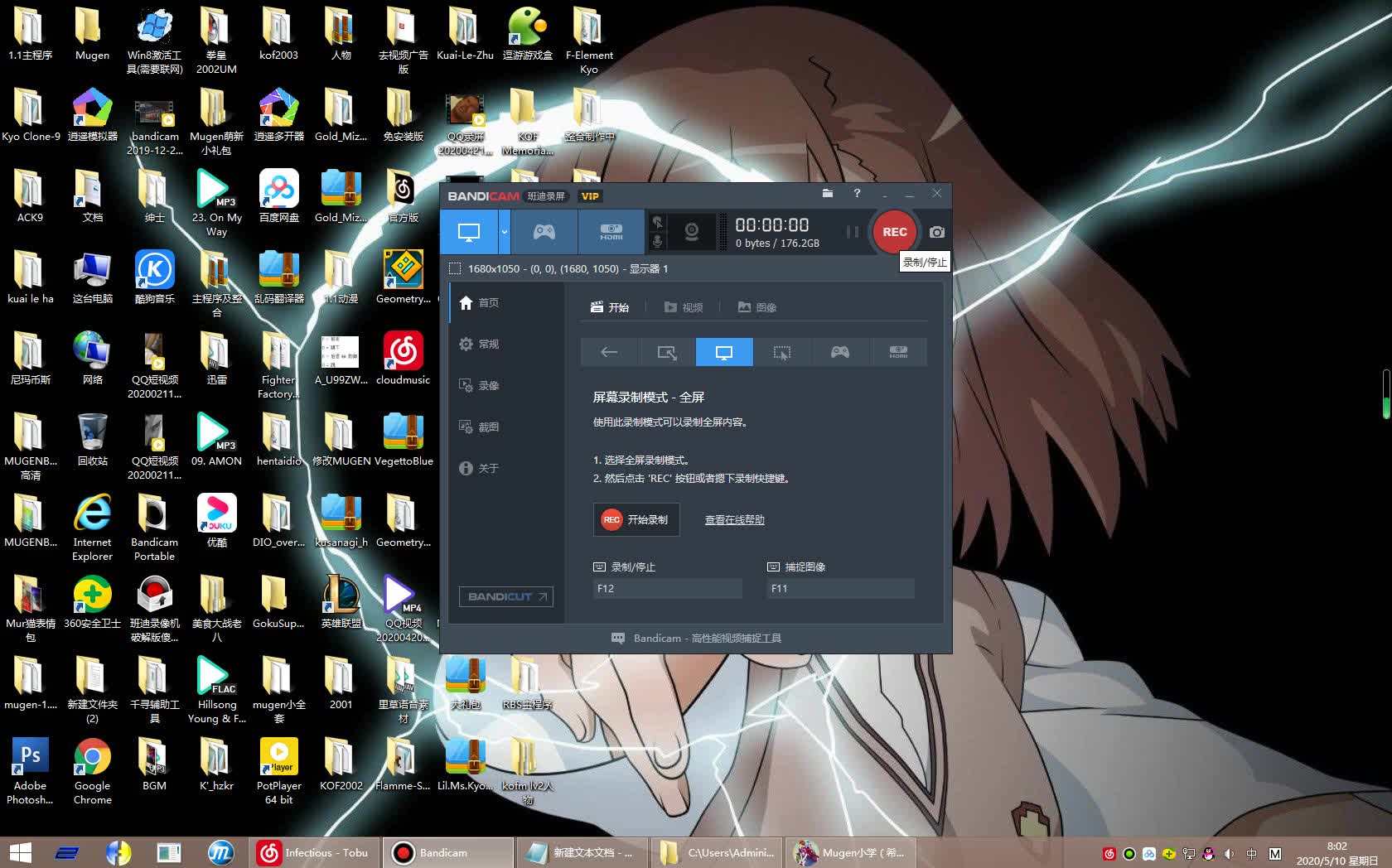1392x868 pixels.
Task: Click the VIP badge in Bandicam's title
Action: pos(590,196)
